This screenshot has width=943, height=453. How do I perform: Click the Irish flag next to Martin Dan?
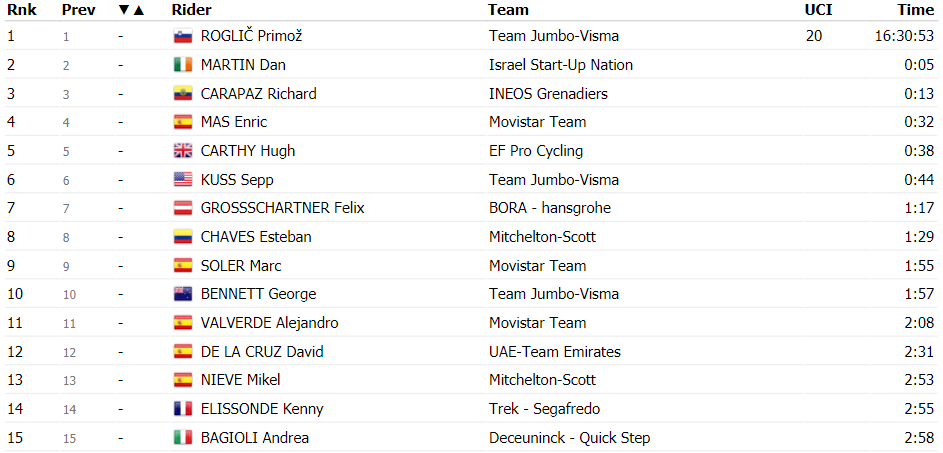[182, 65]
